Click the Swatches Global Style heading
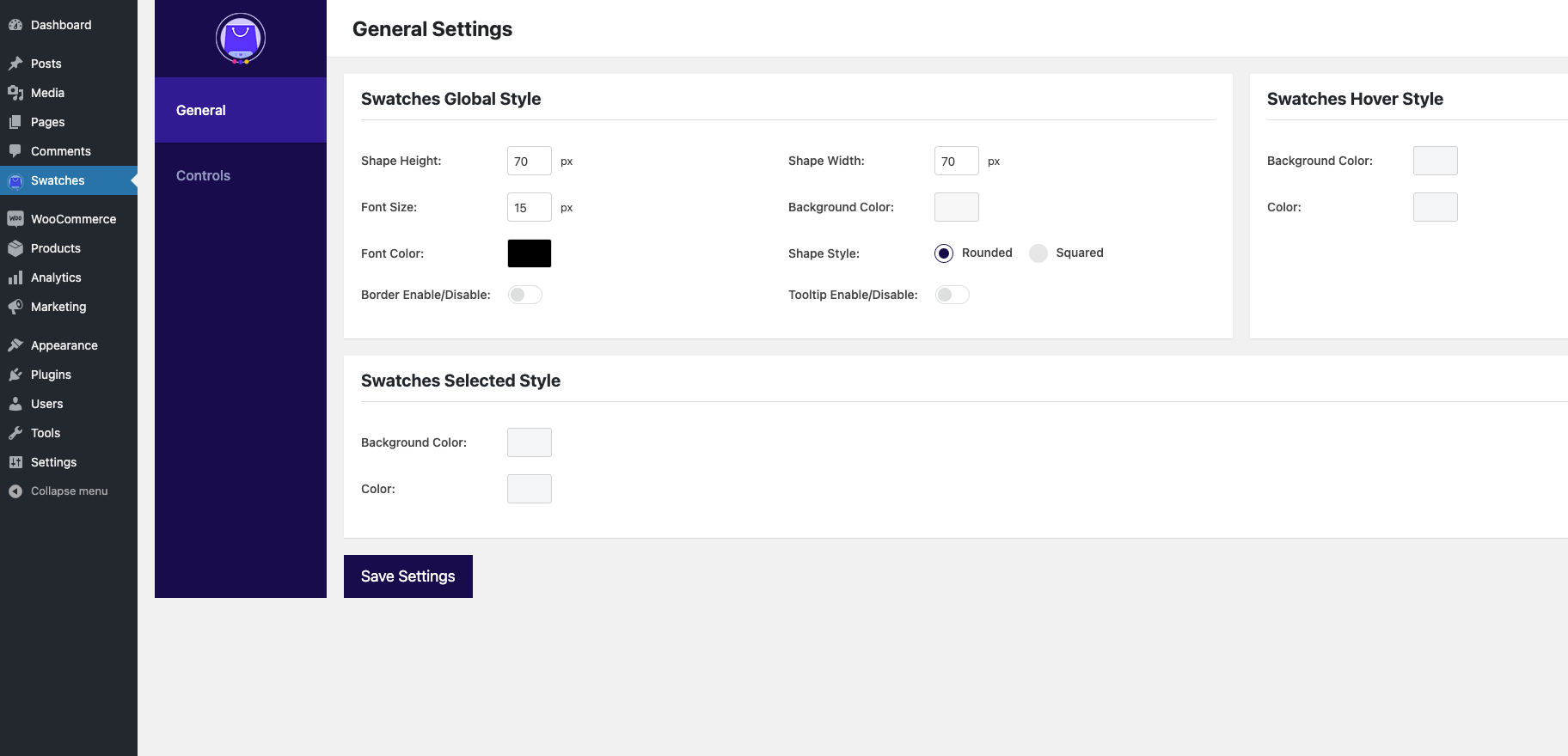 tap(451, 99)
